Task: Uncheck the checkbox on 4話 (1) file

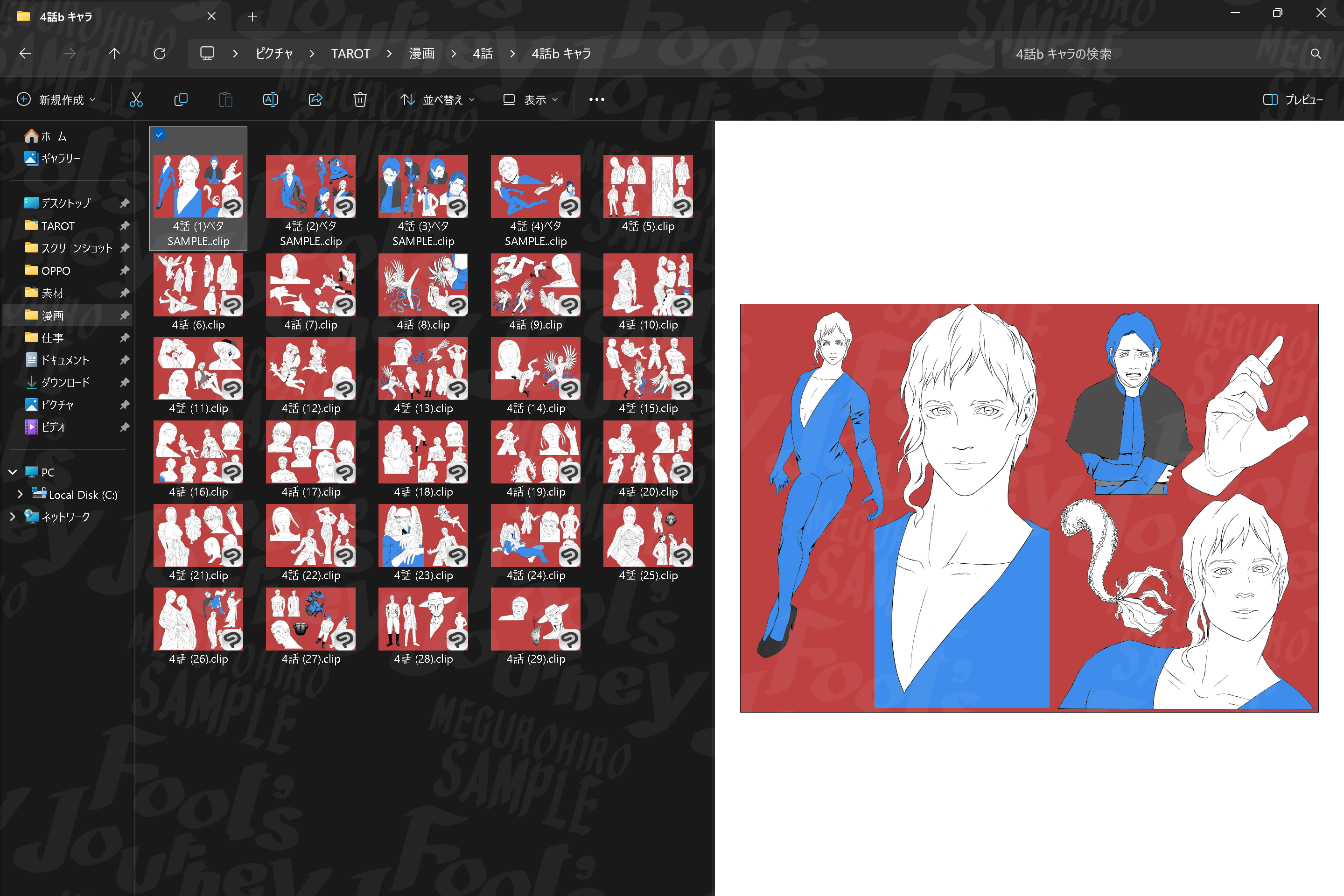Action: tap(160, 135)
